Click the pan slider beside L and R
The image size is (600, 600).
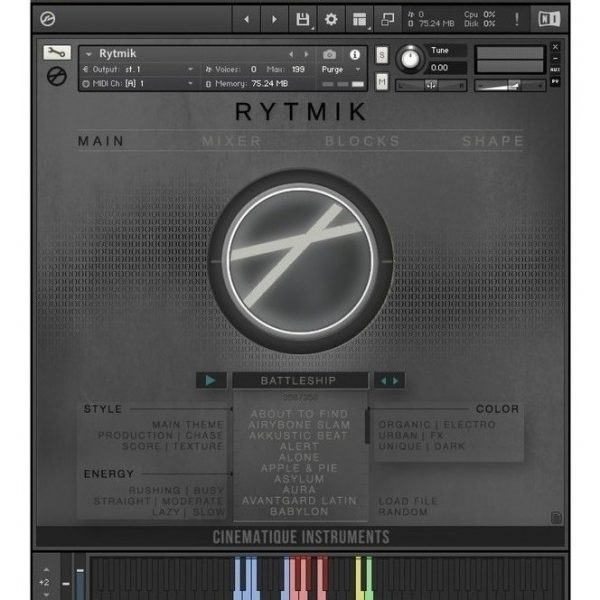tap(431, 85)
